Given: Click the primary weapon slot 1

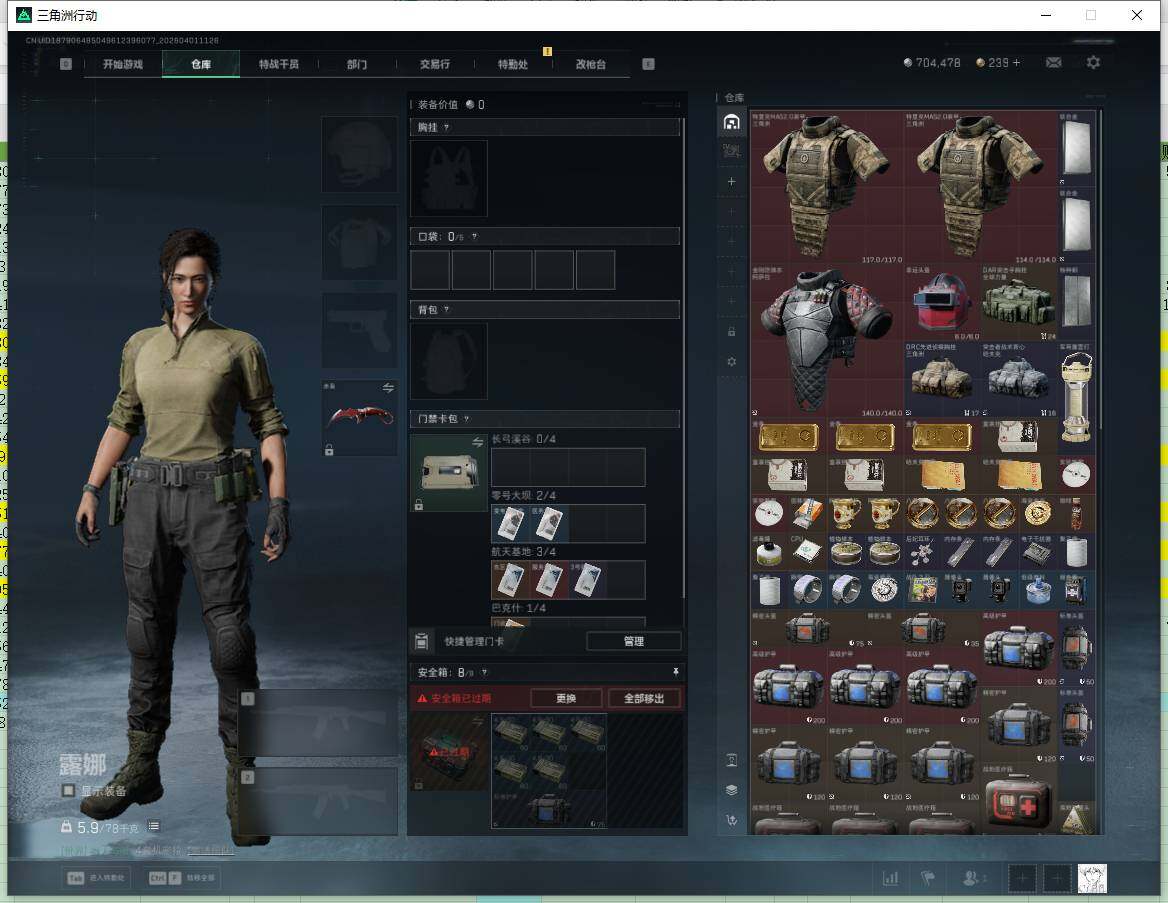Looking at the screenshot, I should point(318,723).
